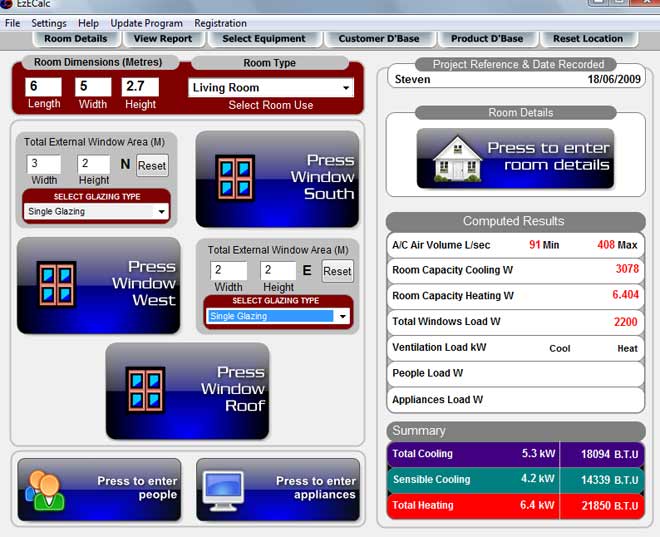Open the Select Equipment toolbar button
The height and width of the screenshot is (537, 660).
264,39
